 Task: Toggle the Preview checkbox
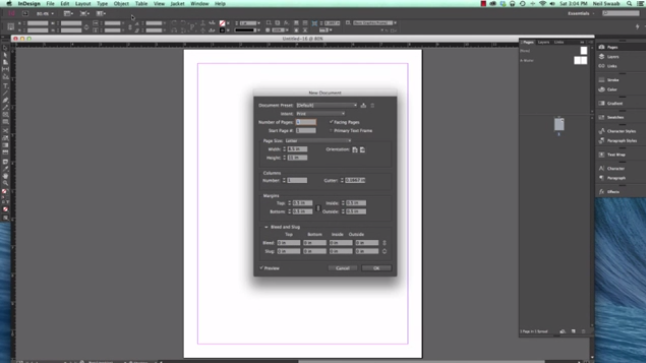coord(262,268)
